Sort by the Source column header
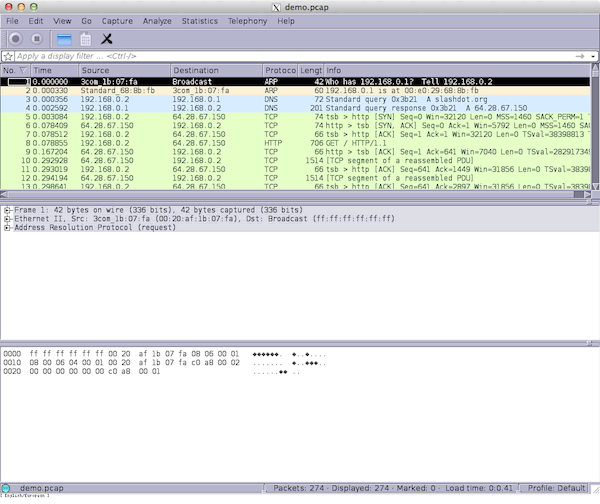 (x=124, y=70)
